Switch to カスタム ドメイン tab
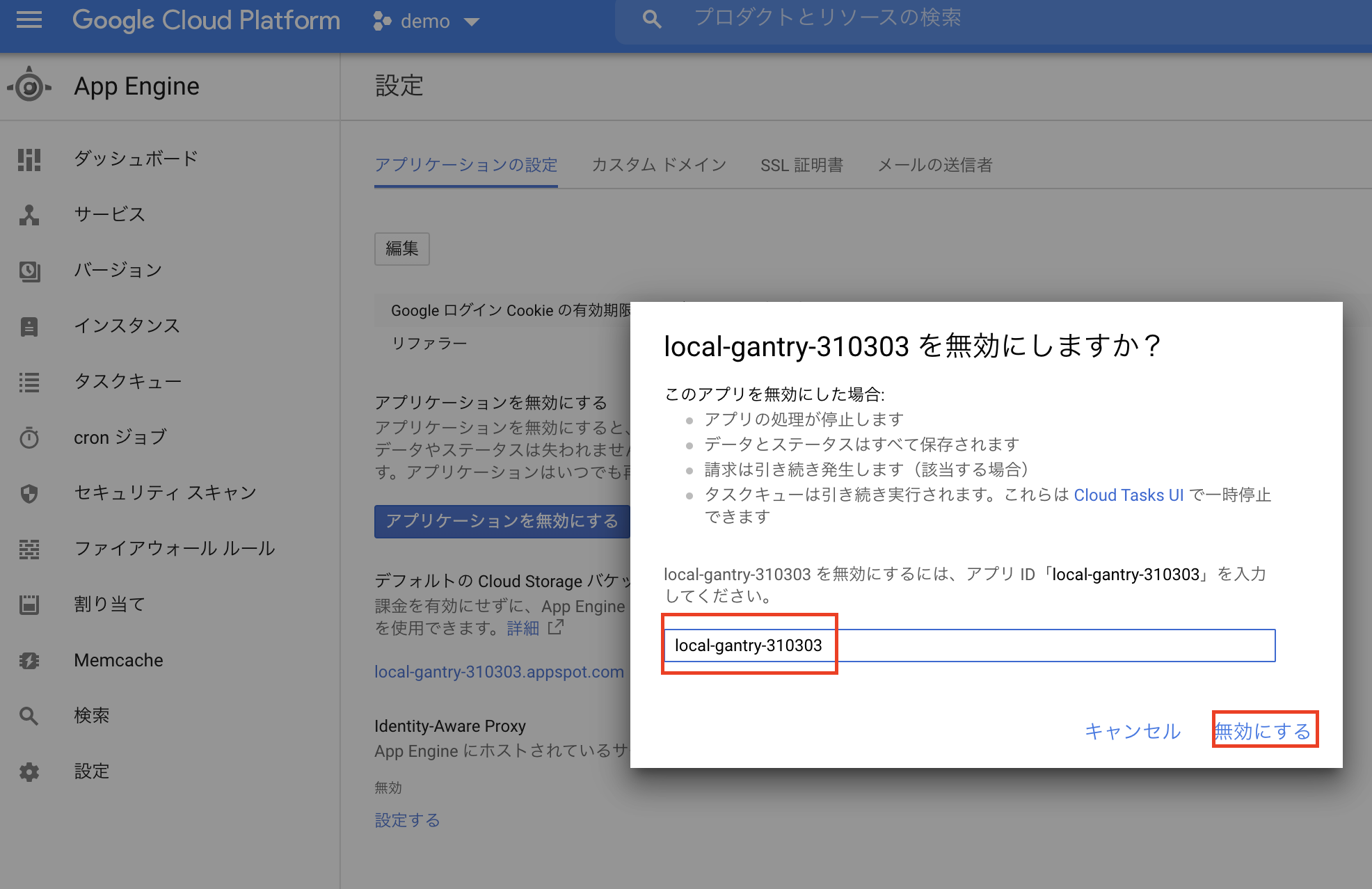The width and height of the screenshot is (1372, 889). point(658,165)
